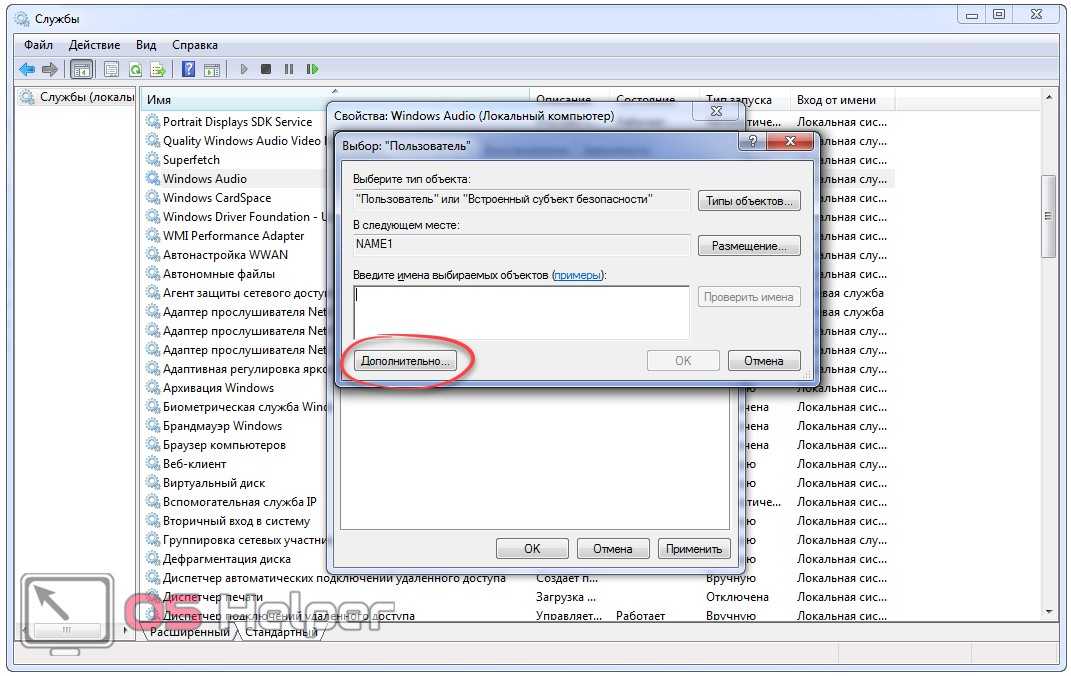The width and height of the screenshot is (1071, 676).
Task: Focus the object names input field
Action: tap(521, 312)
